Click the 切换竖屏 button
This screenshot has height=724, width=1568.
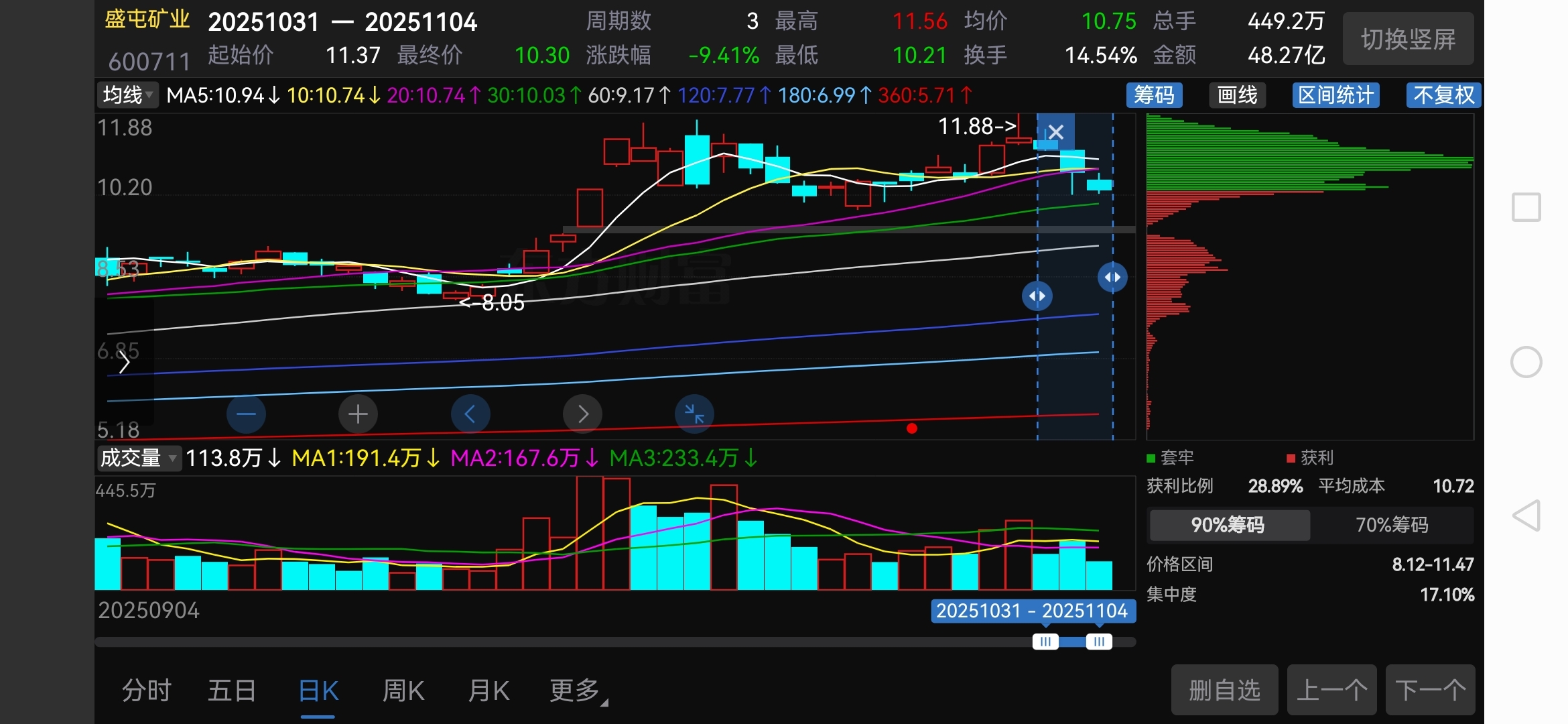1408,39
